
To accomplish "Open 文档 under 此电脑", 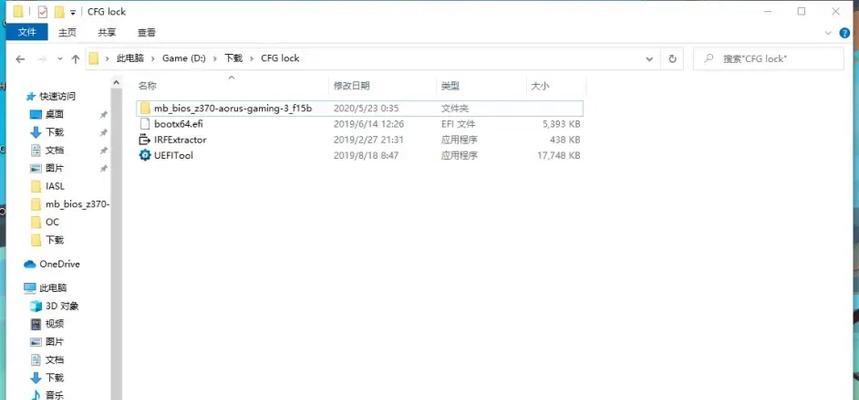I will click(54, 360).
